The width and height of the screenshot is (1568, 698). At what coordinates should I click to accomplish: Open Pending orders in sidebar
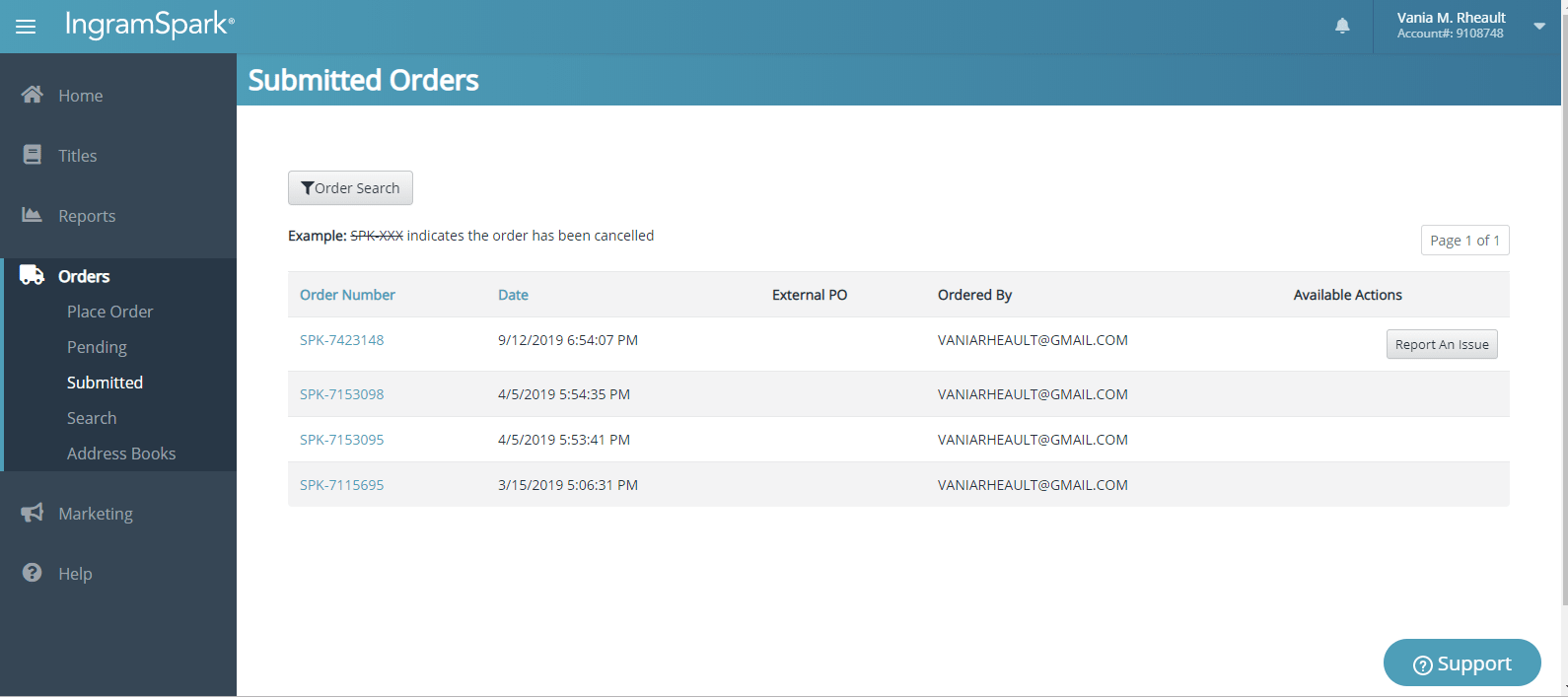coord(97,347)
